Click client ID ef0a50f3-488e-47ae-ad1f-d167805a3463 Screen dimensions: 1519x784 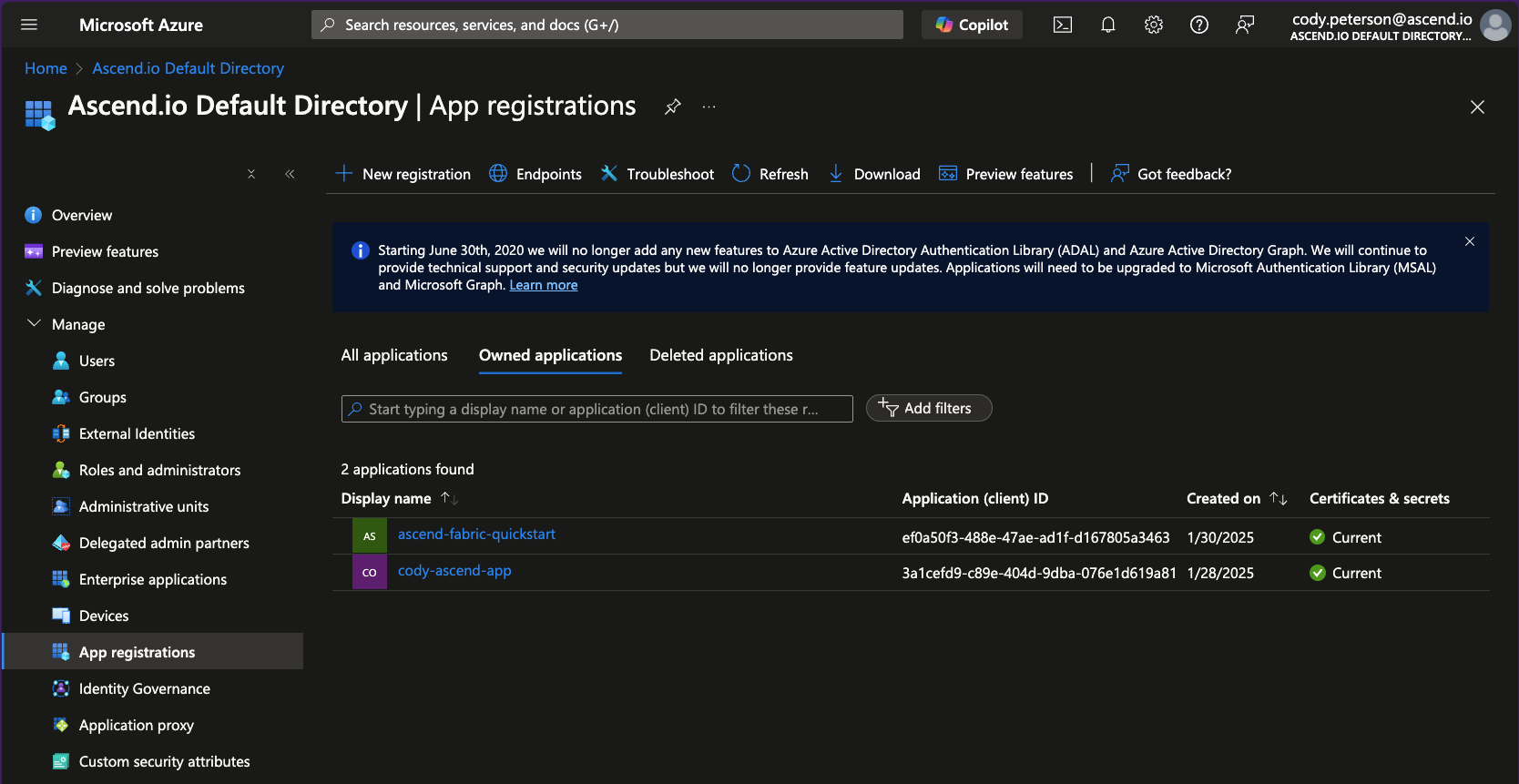coord(1035,537)
